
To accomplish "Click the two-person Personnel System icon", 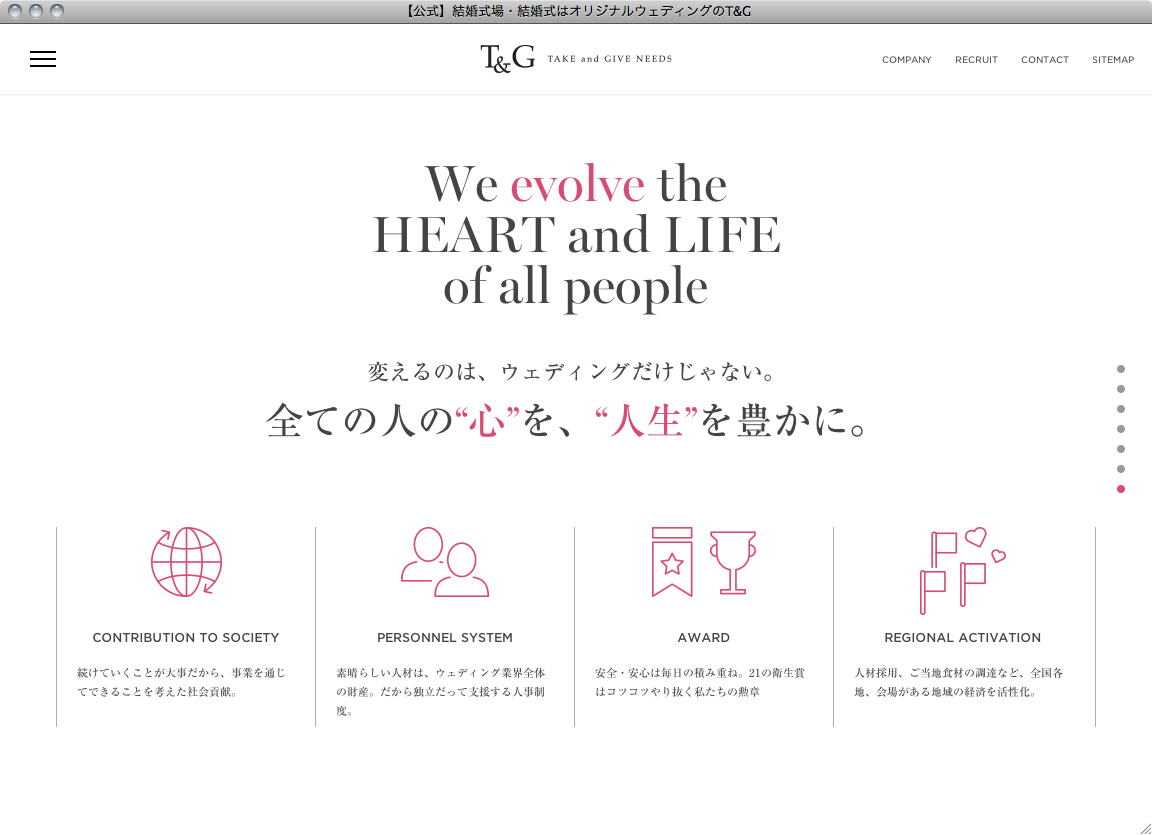I will [x=445, y=562].
